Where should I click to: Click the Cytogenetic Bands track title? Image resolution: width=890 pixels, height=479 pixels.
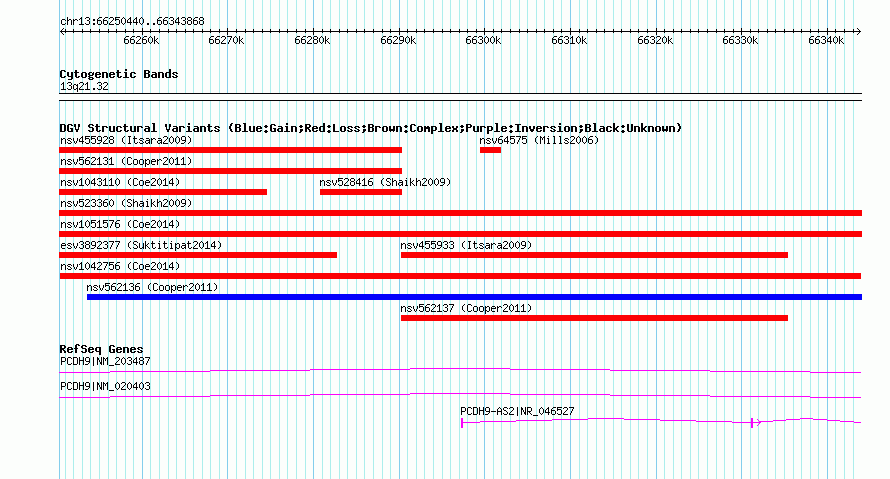(x=119, y=74)
